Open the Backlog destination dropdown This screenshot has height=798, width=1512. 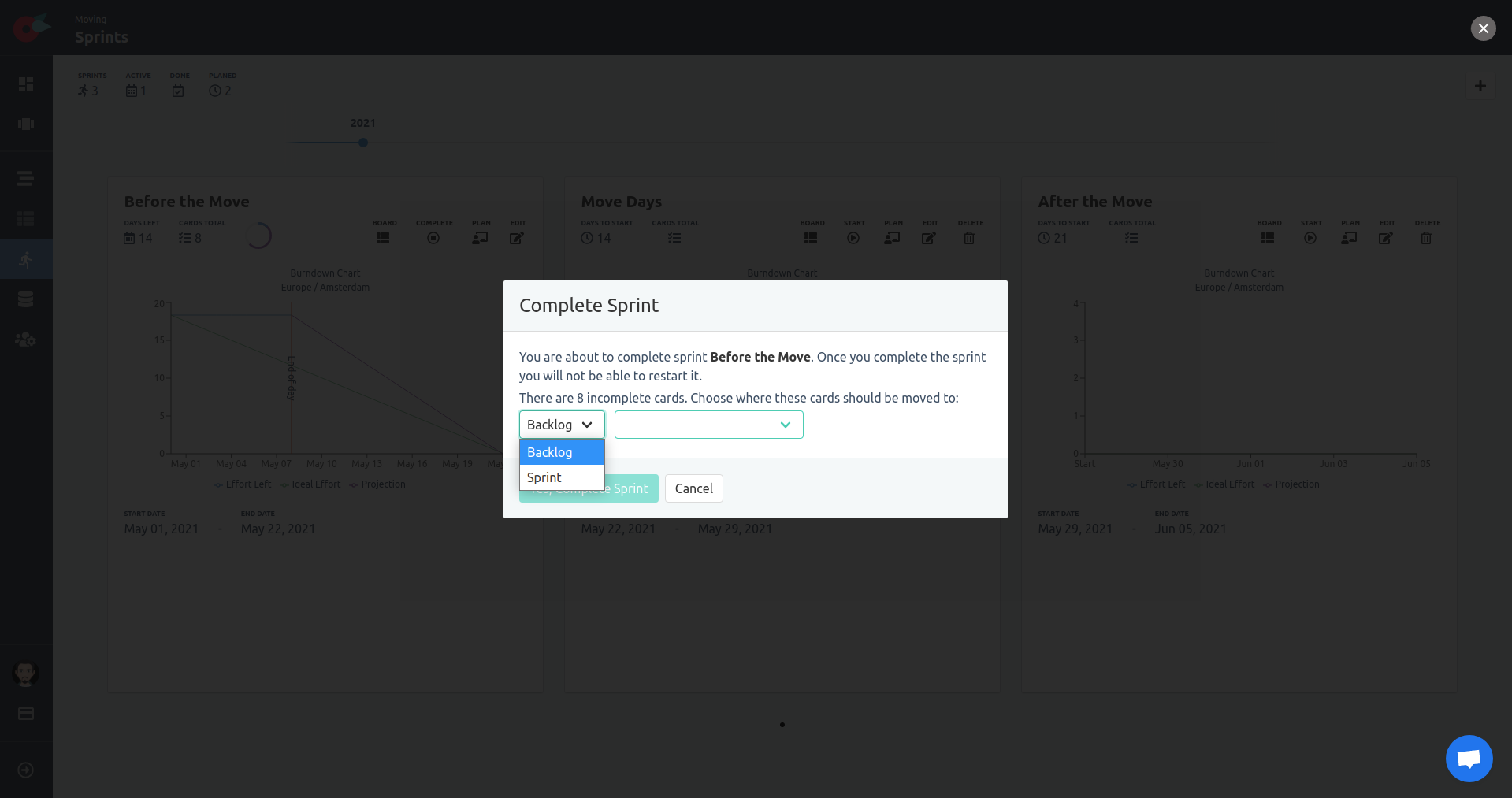point(562,425)
